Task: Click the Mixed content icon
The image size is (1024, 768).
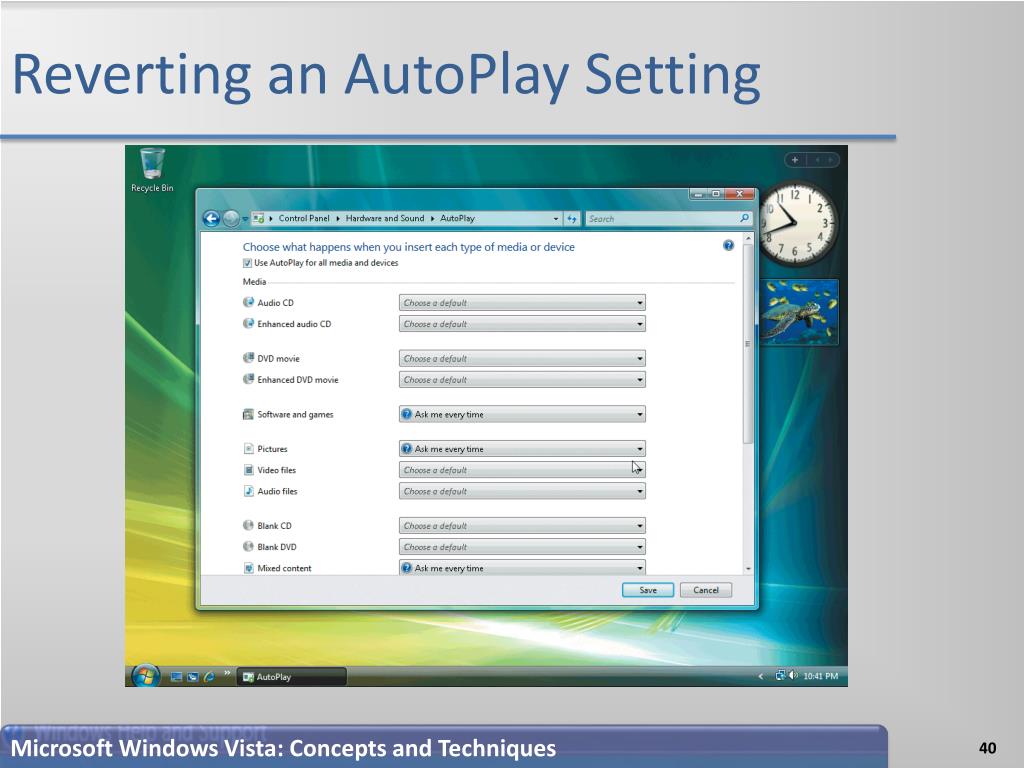Action: tap(248, 568)
